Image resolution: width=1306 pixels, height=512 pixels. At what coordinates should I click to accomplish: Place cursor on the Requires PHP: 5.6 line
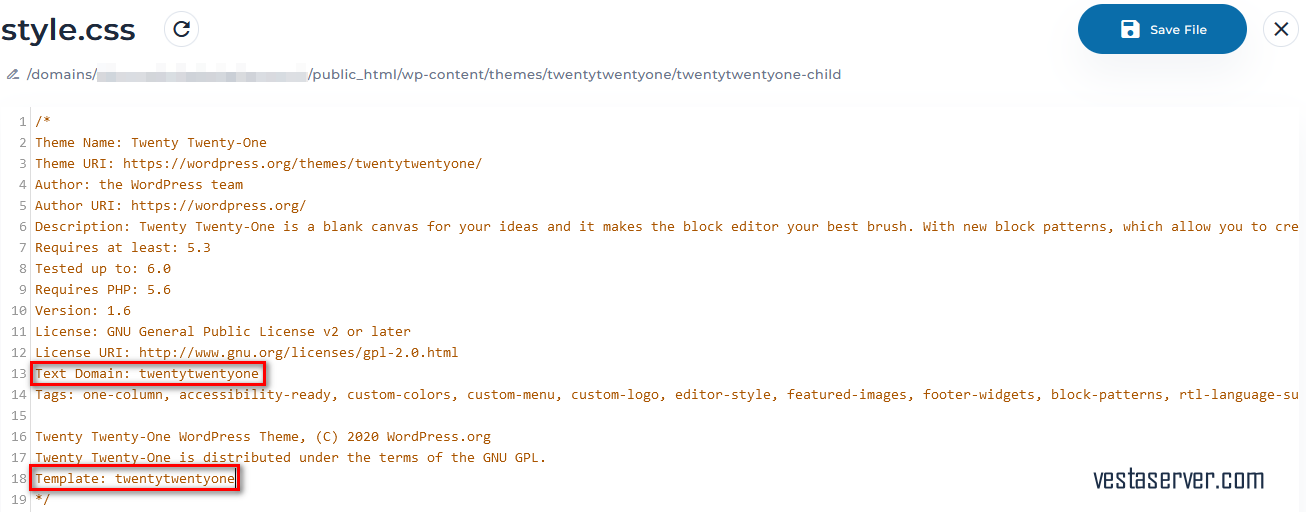[103, 289]
